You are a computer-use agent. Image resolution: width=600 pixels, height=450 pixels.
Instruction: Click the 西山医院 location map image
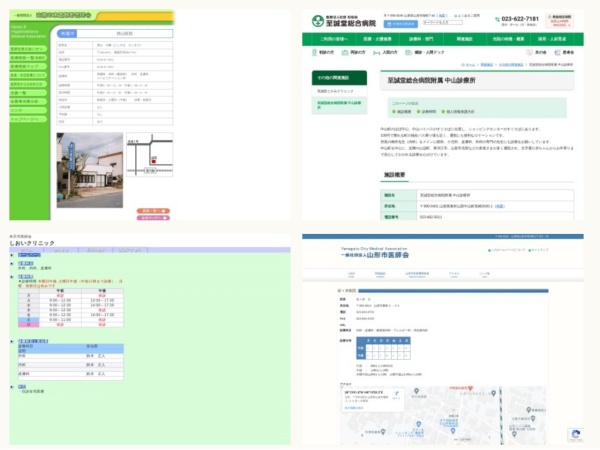click(150, 155)
